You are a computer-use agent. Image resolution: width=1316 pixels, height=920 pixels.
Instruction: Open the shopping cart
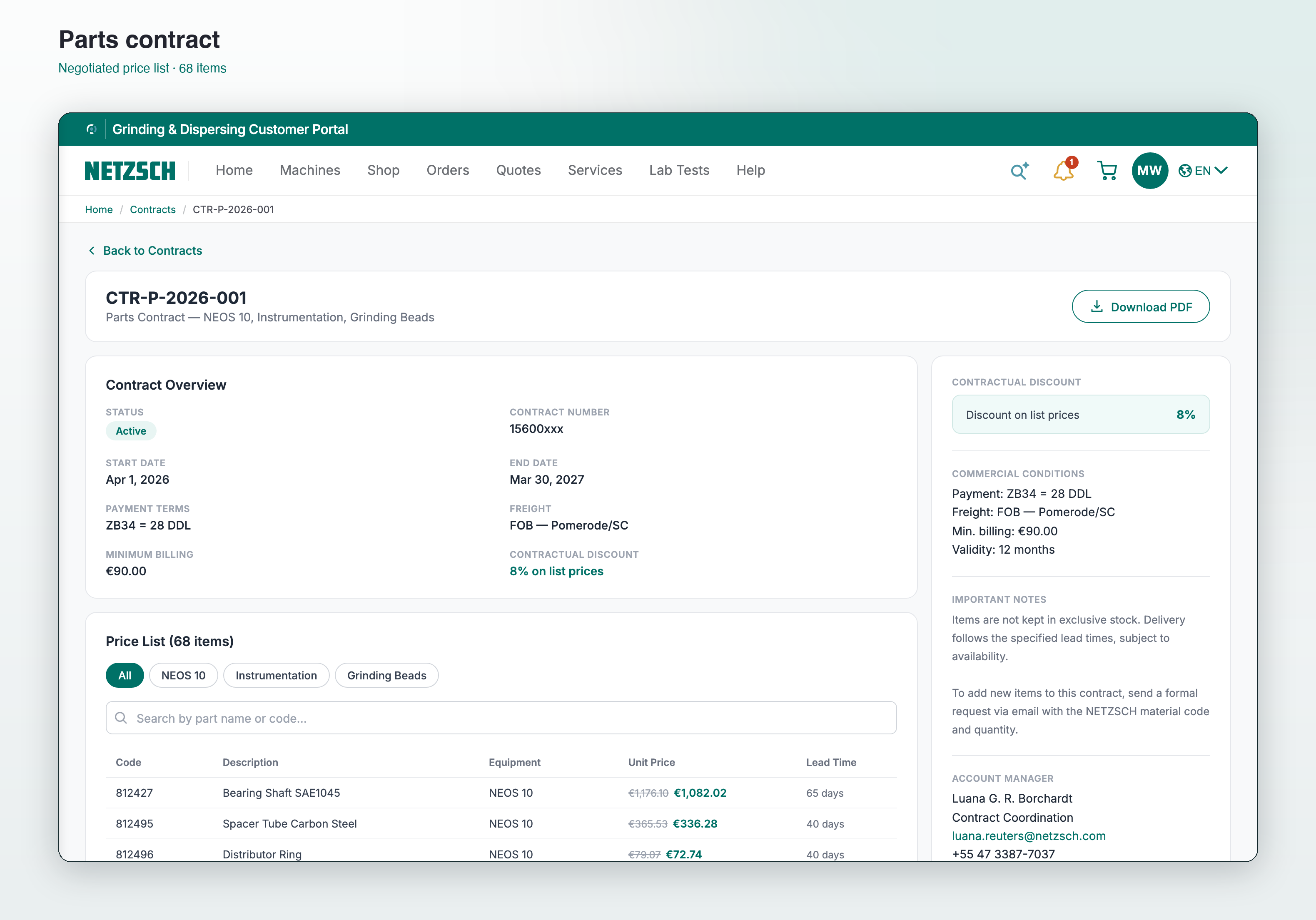pyautogui.click(x=1107, y=171)
